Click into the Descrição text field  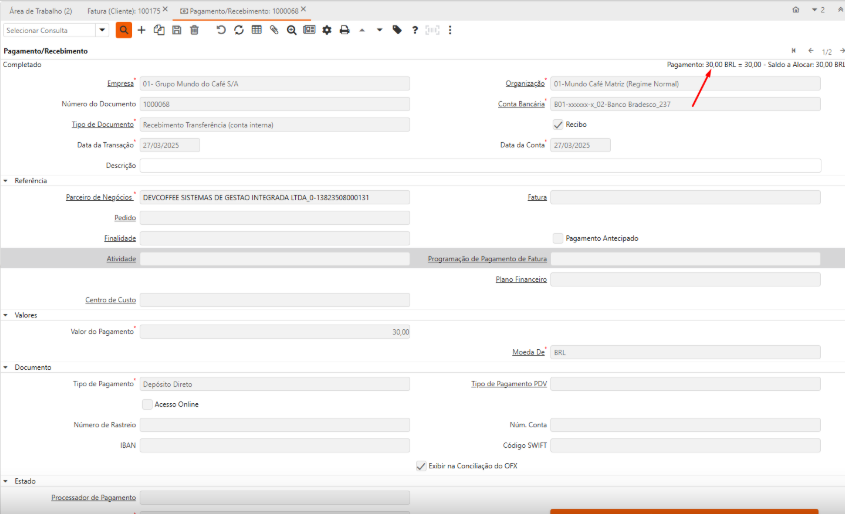pos(480,165)
